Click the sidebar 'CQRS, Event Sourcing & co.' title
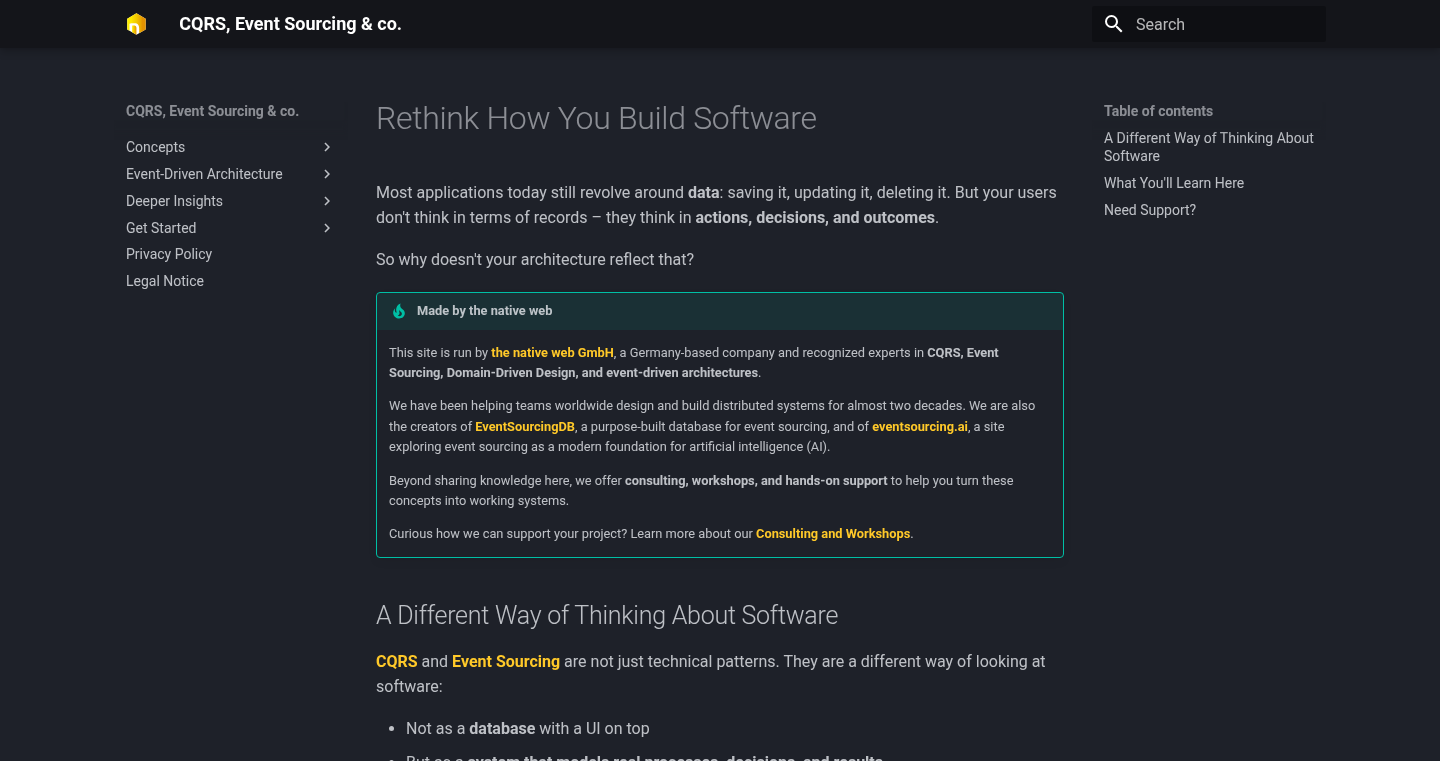This screenshot has height=761, width=1440. pos(212,111)
